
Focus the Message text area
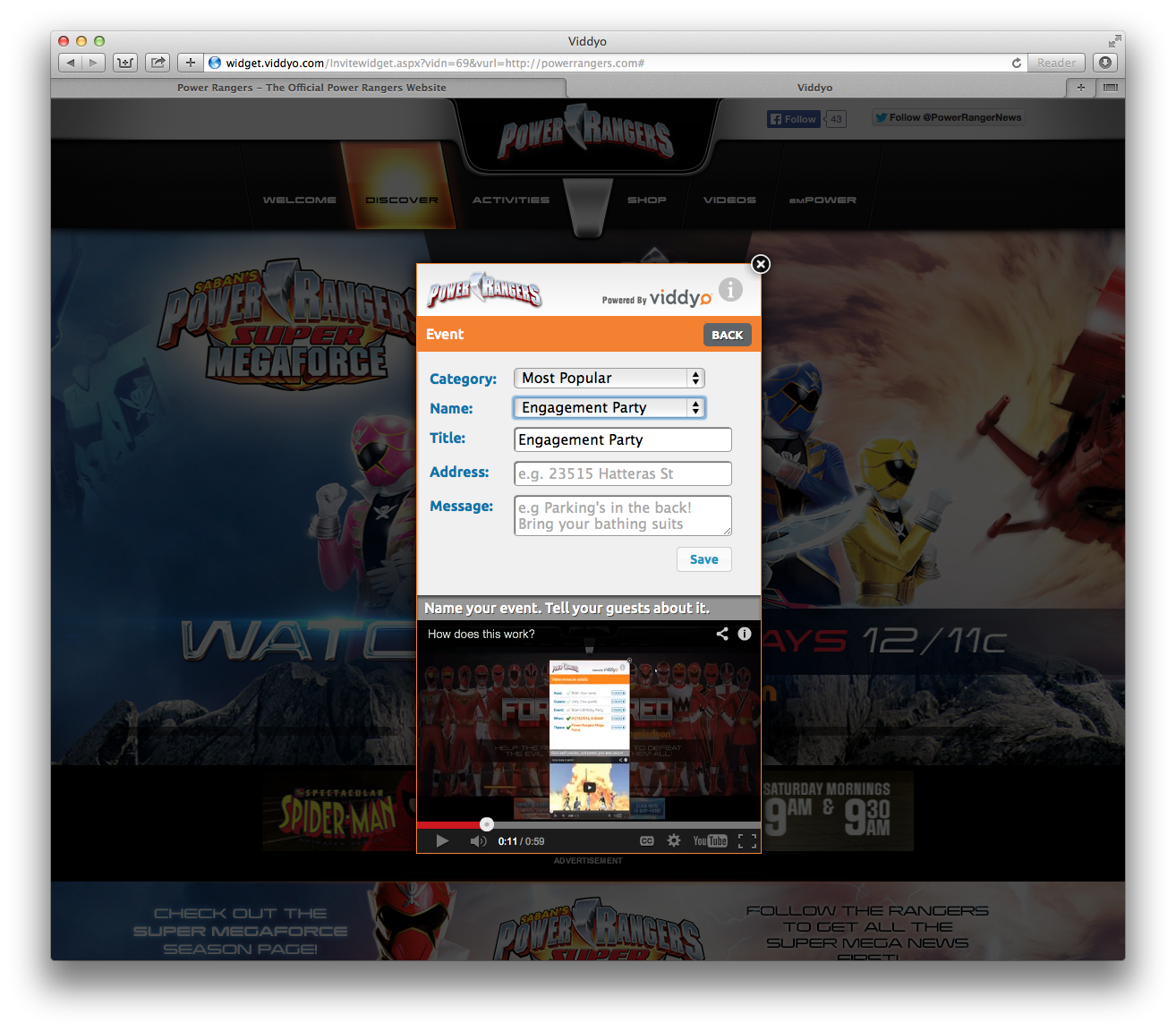[623, 515]
